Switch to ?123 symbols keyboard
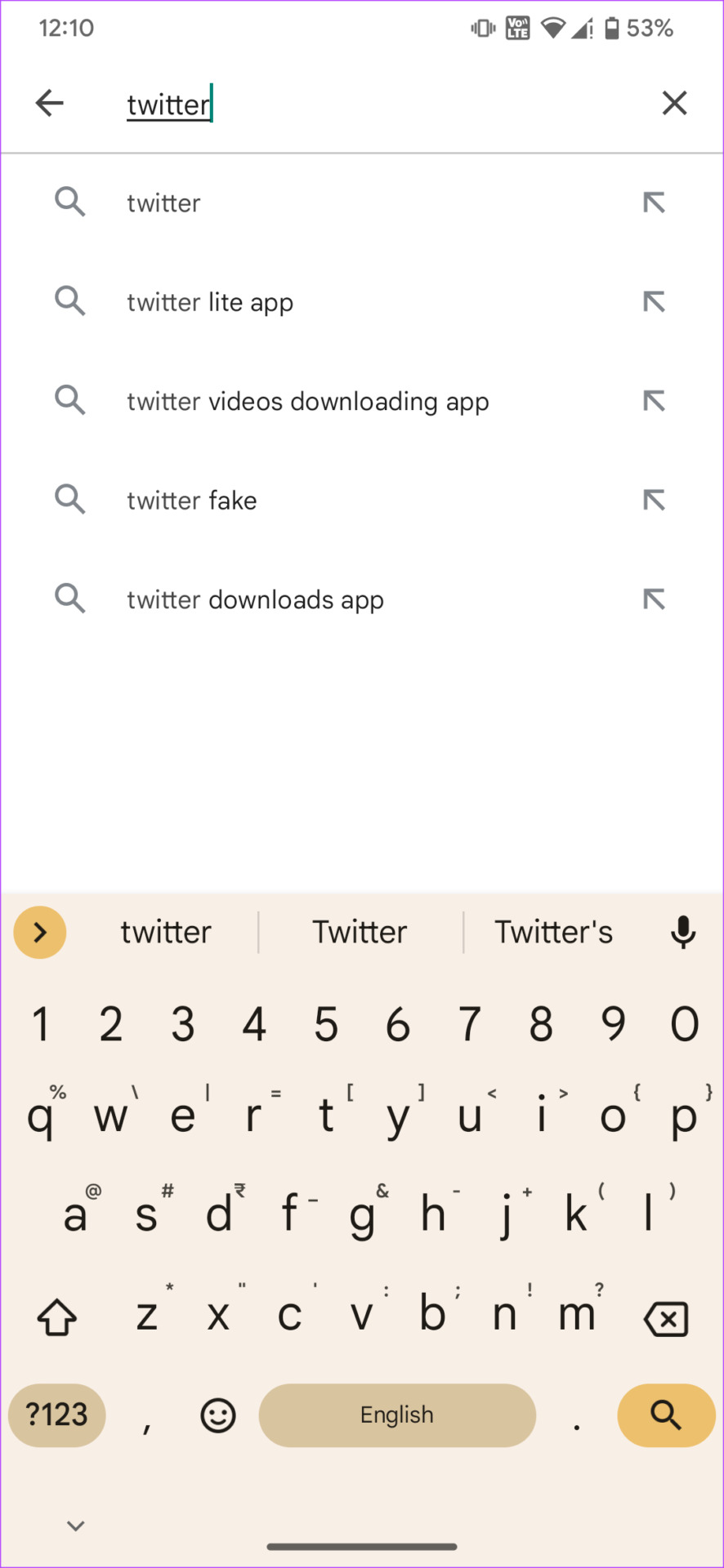 click(57, 1415)
